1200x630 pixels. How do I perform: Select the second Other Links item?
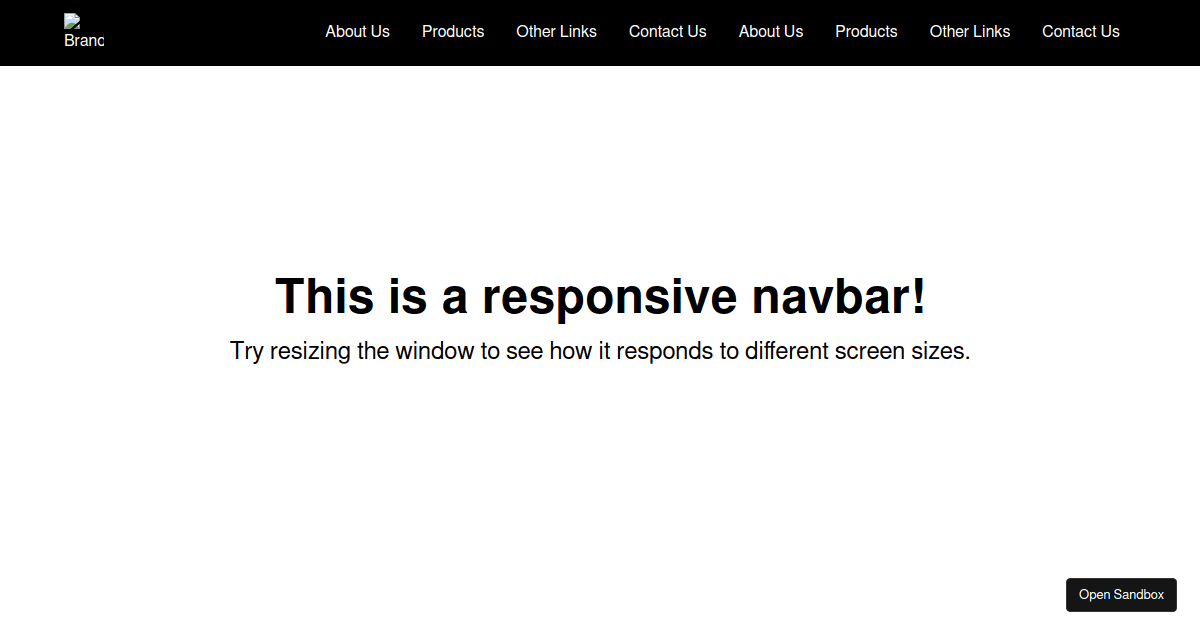pos(969,31)
